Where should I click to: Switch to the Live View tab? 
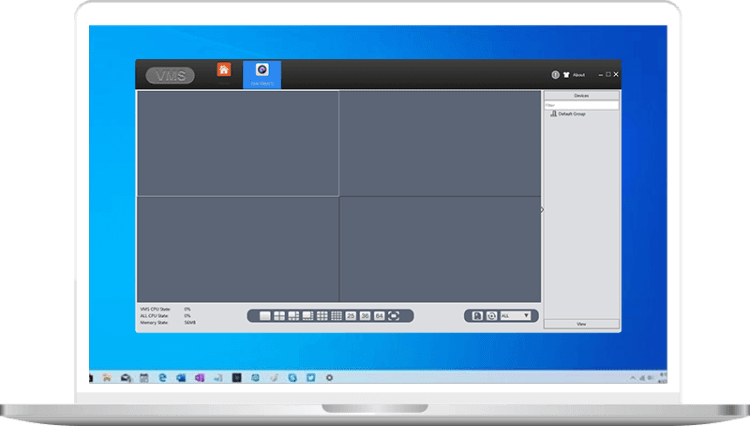pyautogui.click(x=262, y=74)
